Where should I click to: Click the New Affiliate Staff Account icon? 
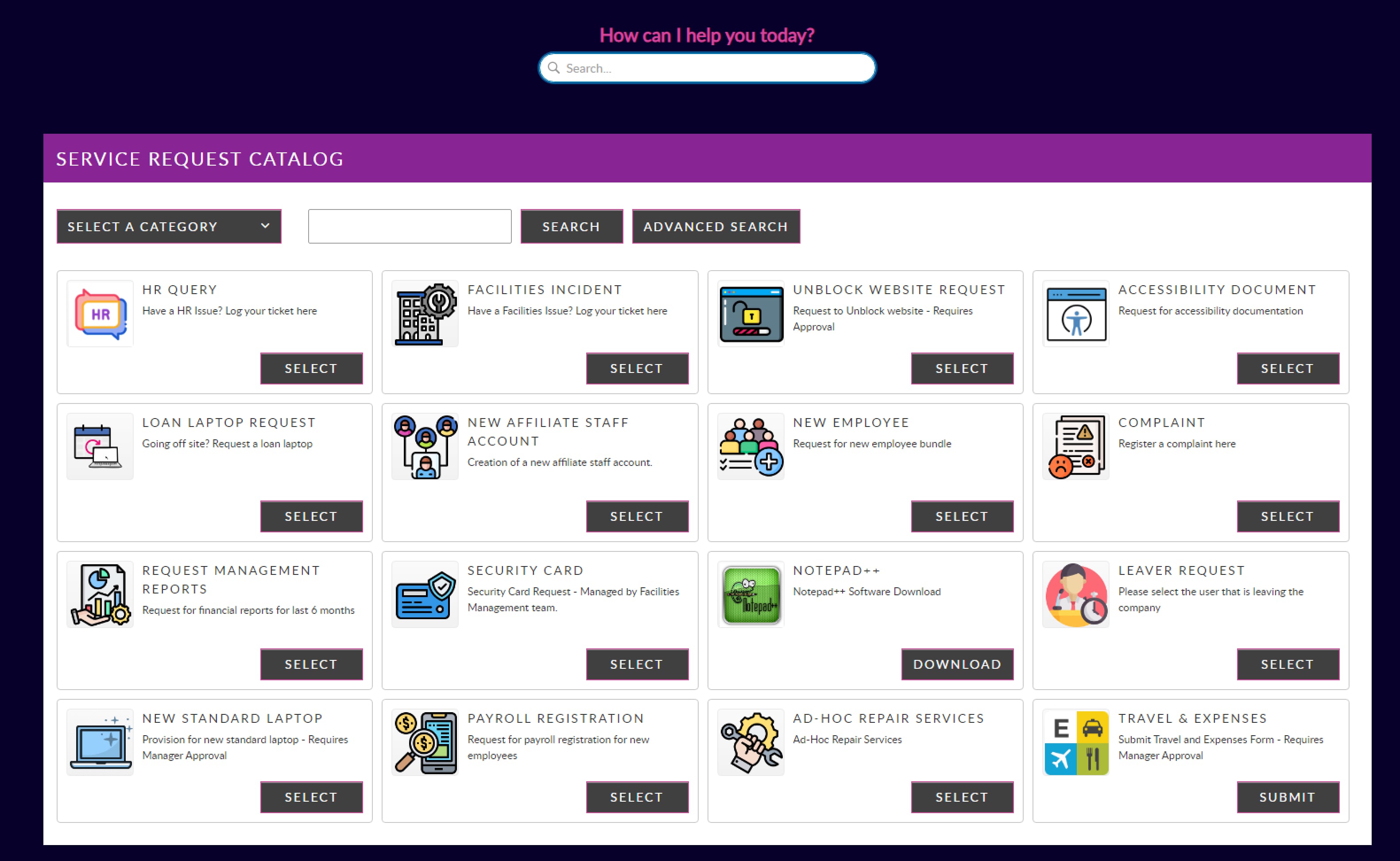point(425,446)
